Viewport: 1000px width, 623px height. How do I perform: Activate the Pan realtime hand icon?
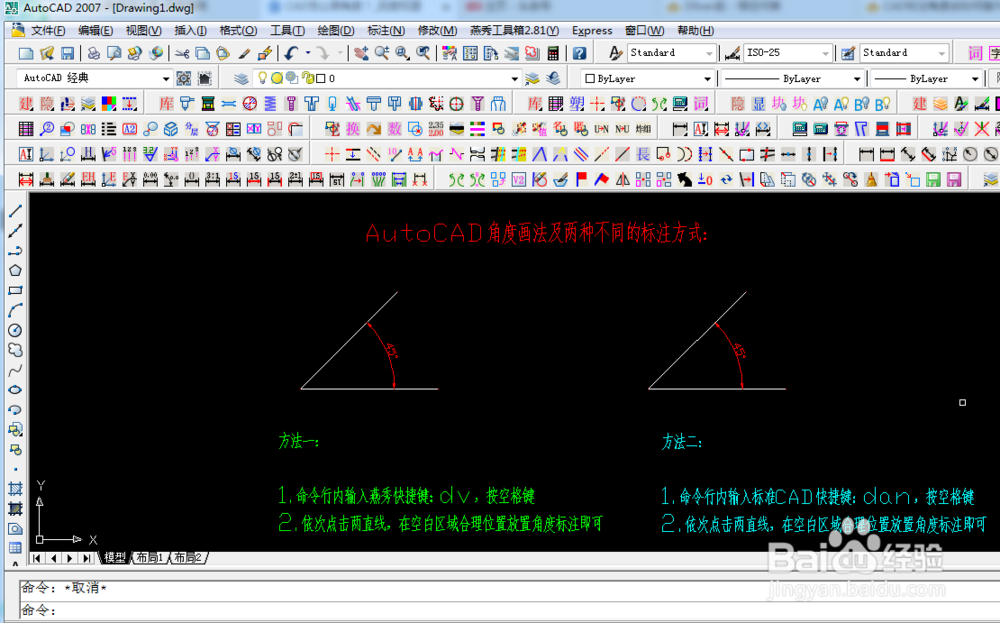click(x=361, y=54)
